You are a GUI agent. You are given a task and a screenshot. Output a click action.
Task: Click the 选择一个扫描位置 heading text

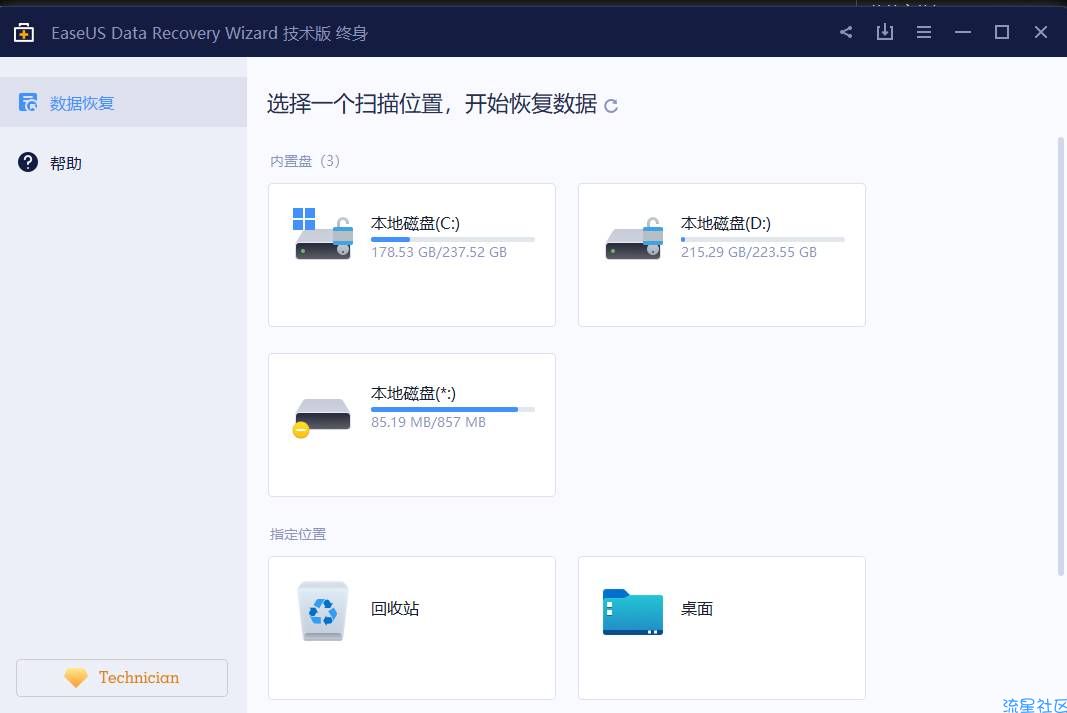[x=432, y=103]
